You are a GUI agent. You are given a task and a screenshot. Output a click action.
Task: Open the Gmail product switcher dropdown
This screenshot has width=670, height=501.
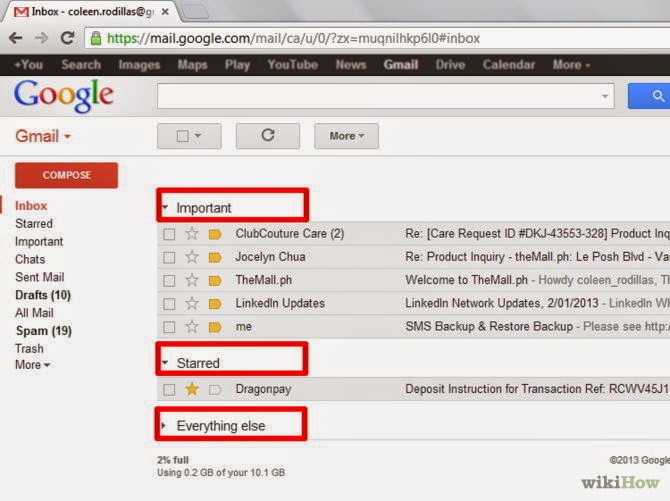click(43, 136)
